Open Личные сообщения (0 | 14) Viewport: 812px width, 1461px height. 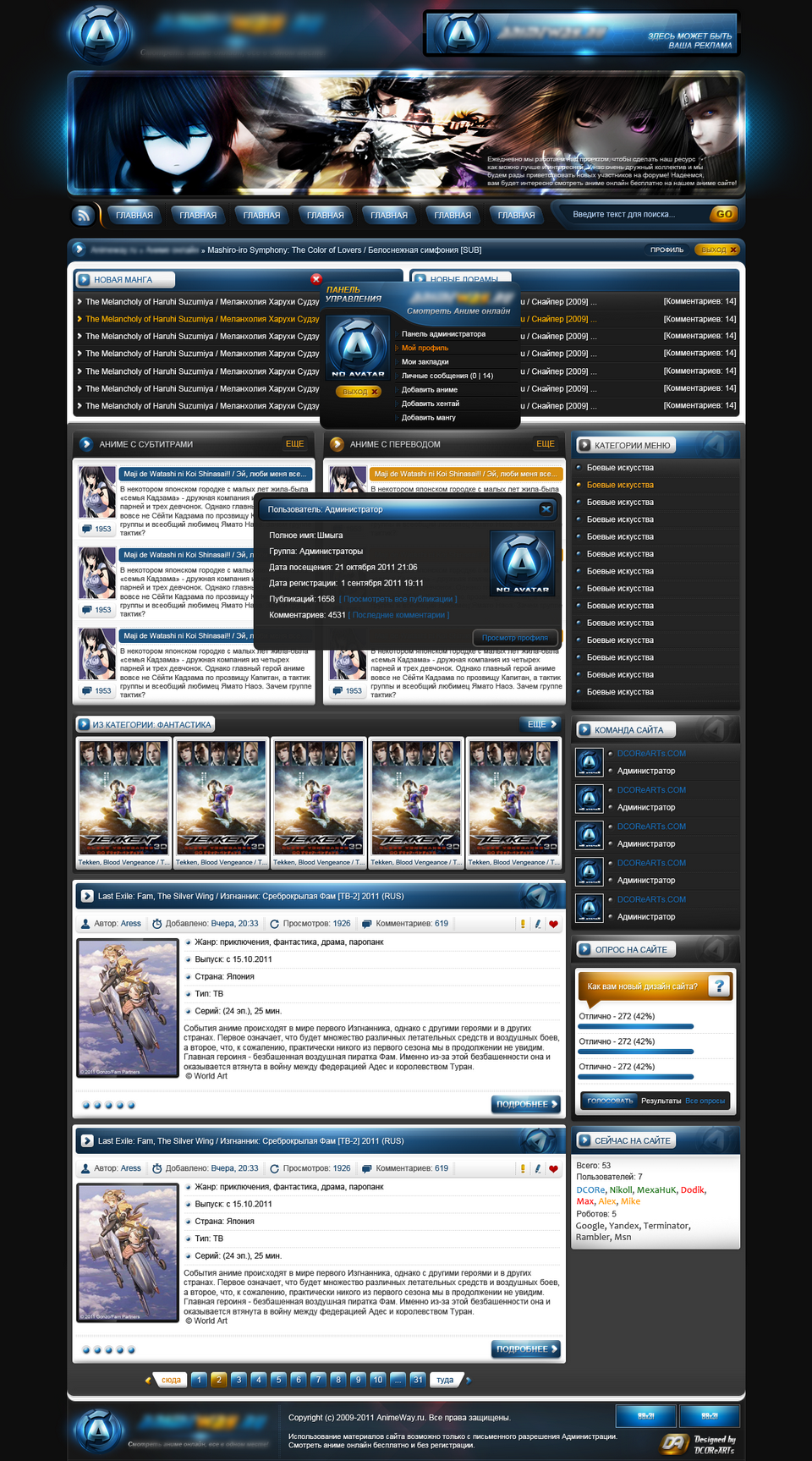[x=447, y=376]
